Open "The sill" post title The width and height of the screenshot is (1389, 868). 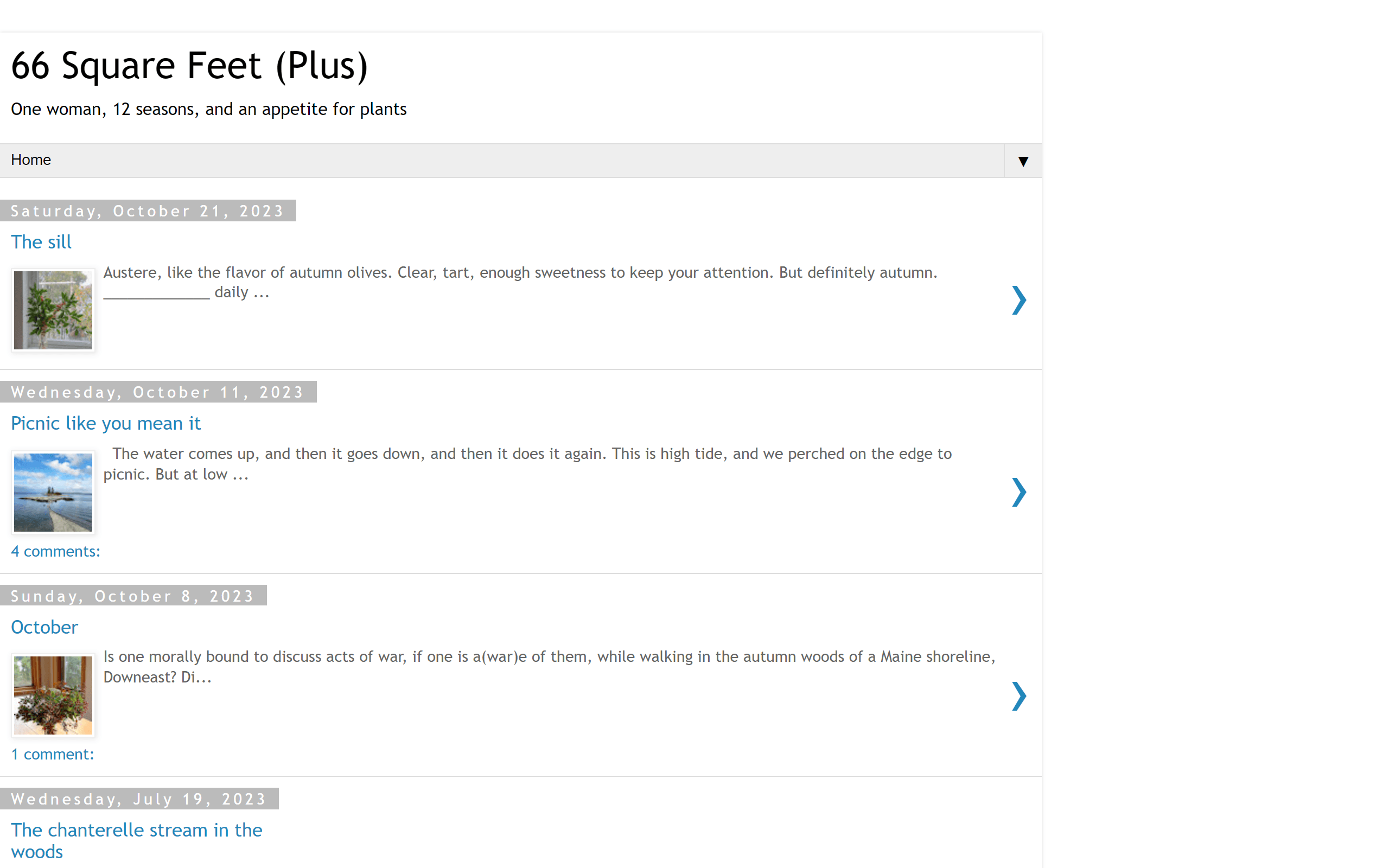[x=41, y=242]
